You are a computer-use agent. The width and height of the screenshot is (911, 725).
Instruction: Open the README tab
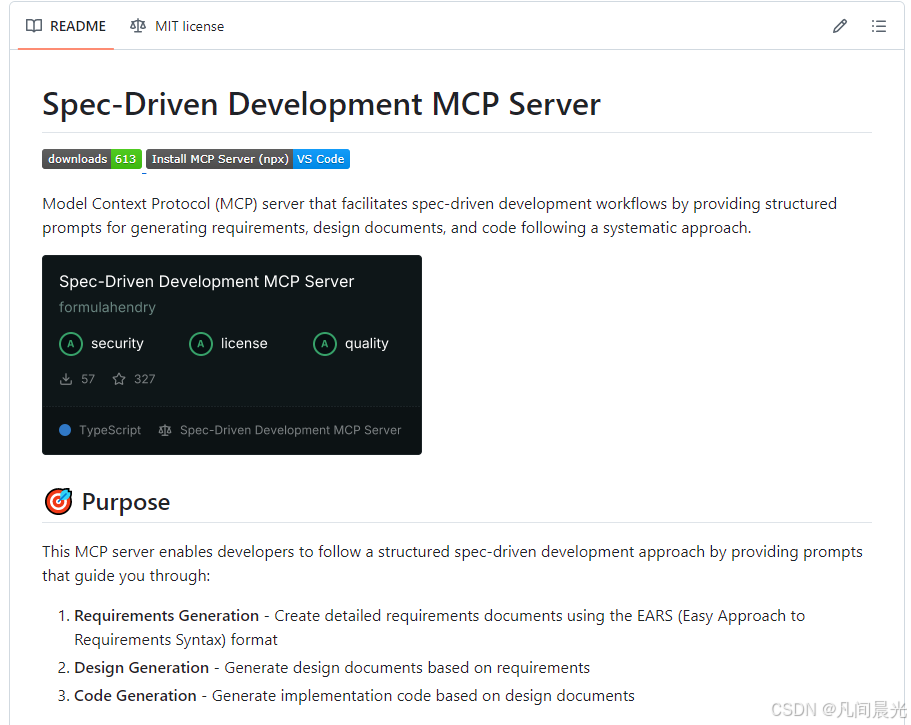pos(66,26)
